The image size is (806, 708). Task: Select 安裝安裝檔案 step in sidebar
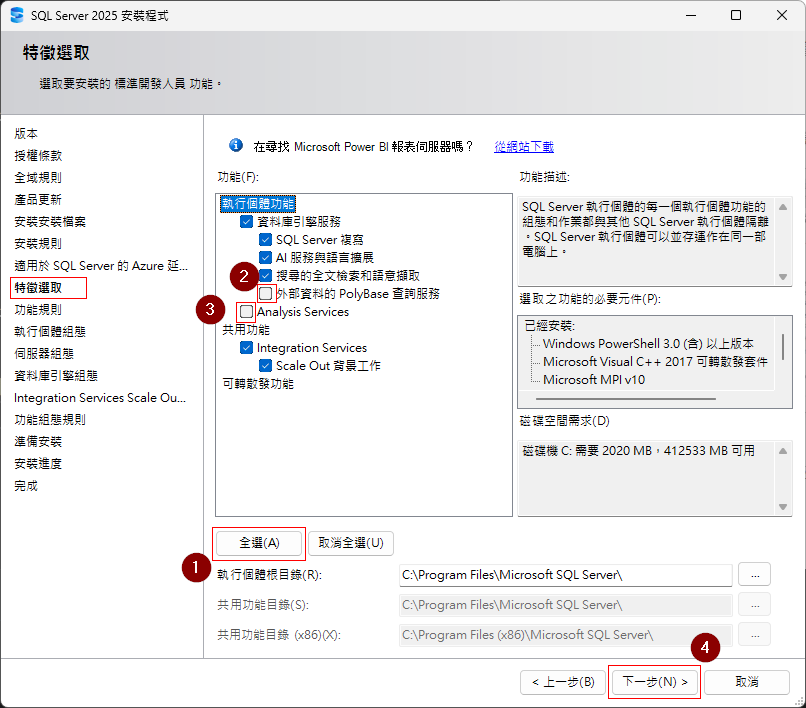[x=50, y=222]
